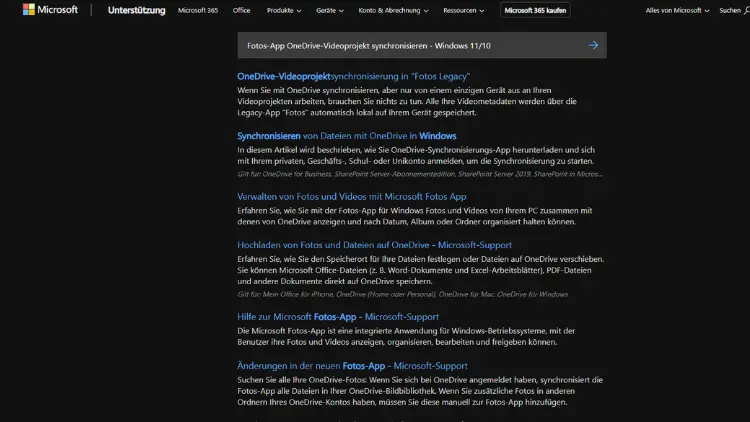
Task: Click the description starting 'Erfahren Sie, wie Sie mit der Fotos-App'
Action: 415,216
